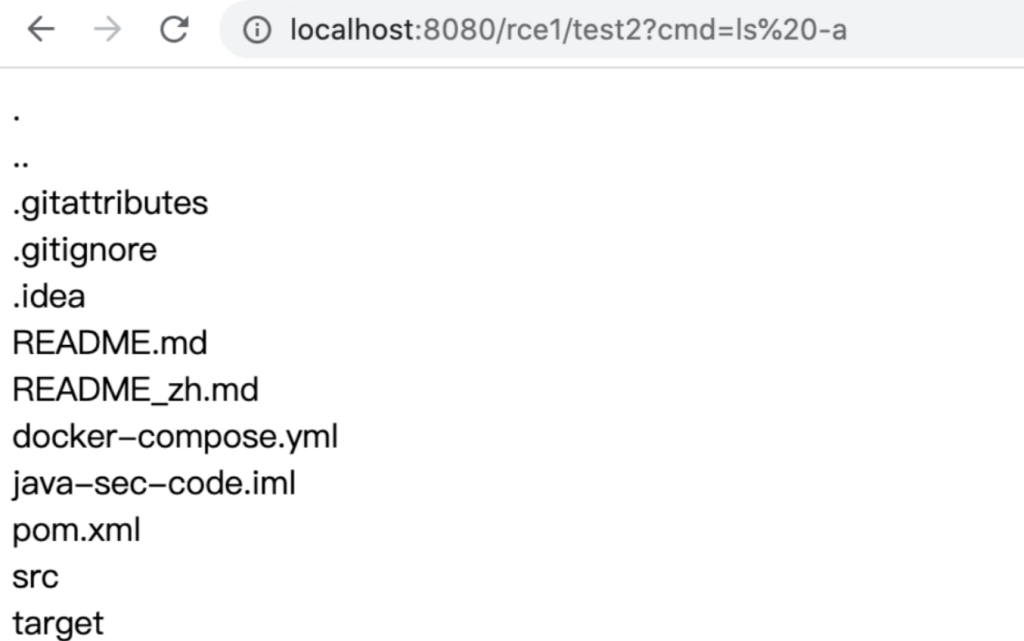Click the docker-compose.yml line
The height and width of the screenshot is (641, 1024).
click(x=175, y=437)
